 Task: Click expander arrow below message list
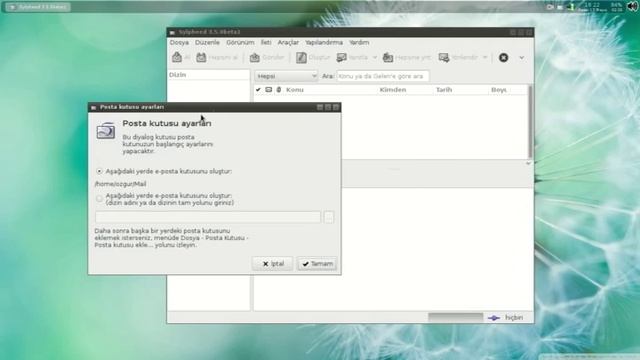point(528,163)
